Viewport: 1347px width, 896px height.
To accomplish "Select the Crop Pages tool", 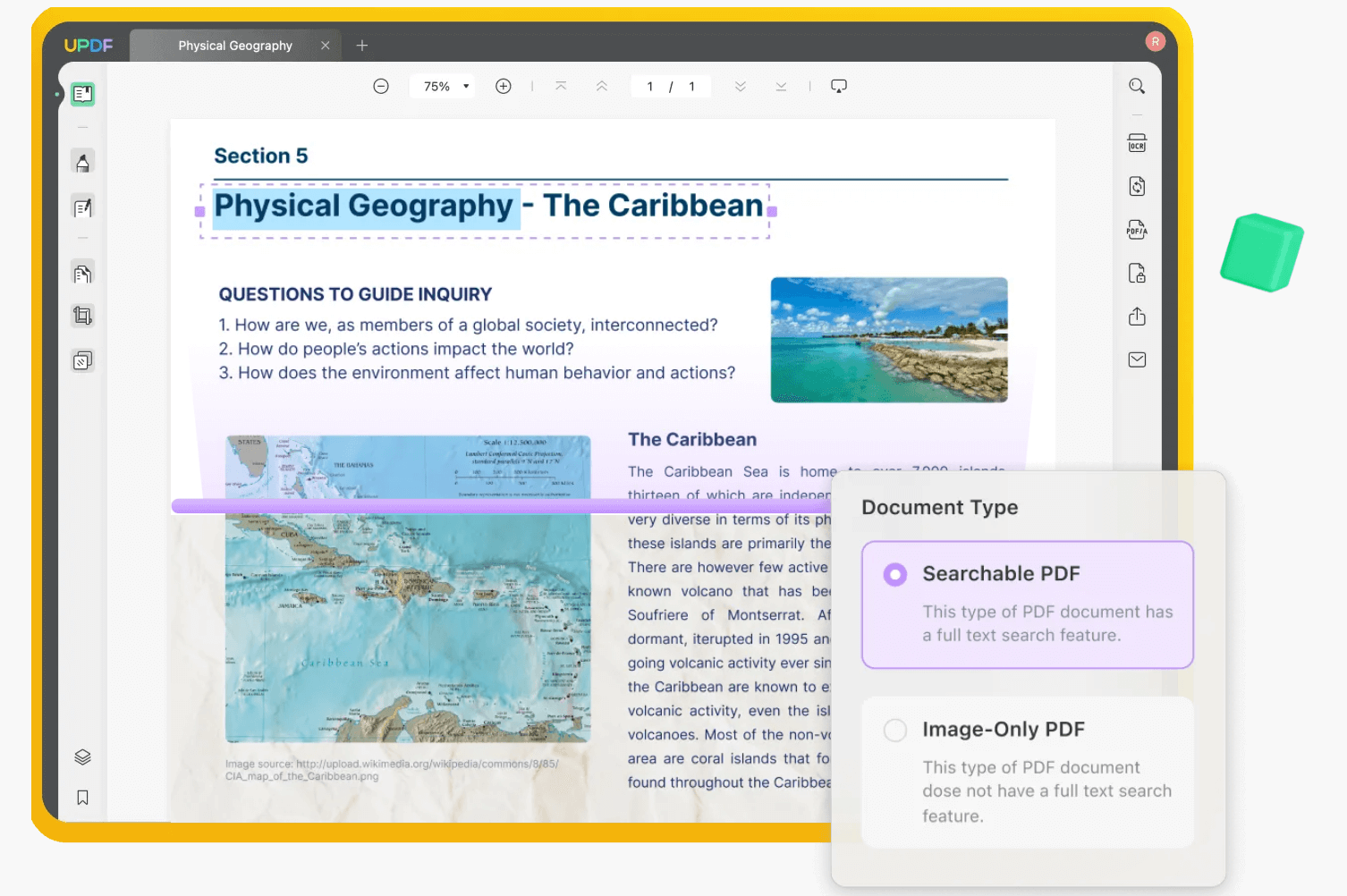I will coord(82,315).
